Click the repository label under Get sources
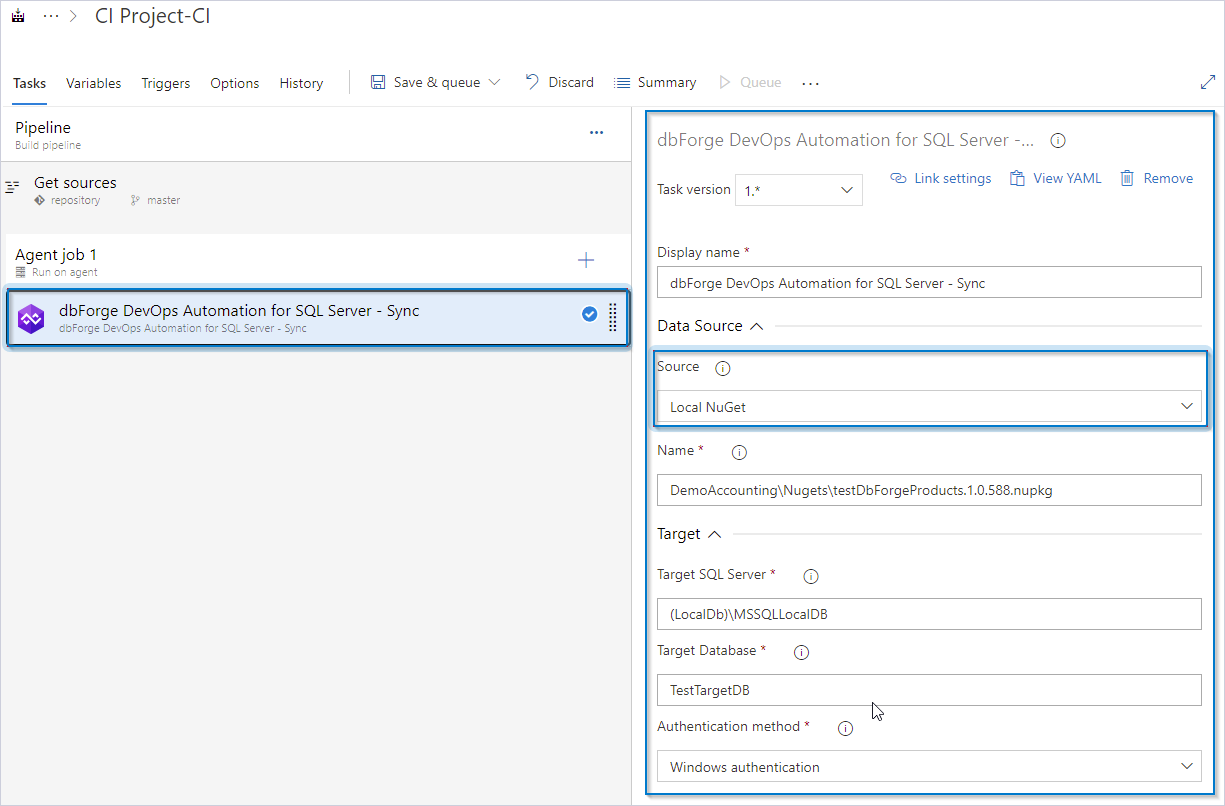Viewport: 1225px width, 806px height. 76,200
